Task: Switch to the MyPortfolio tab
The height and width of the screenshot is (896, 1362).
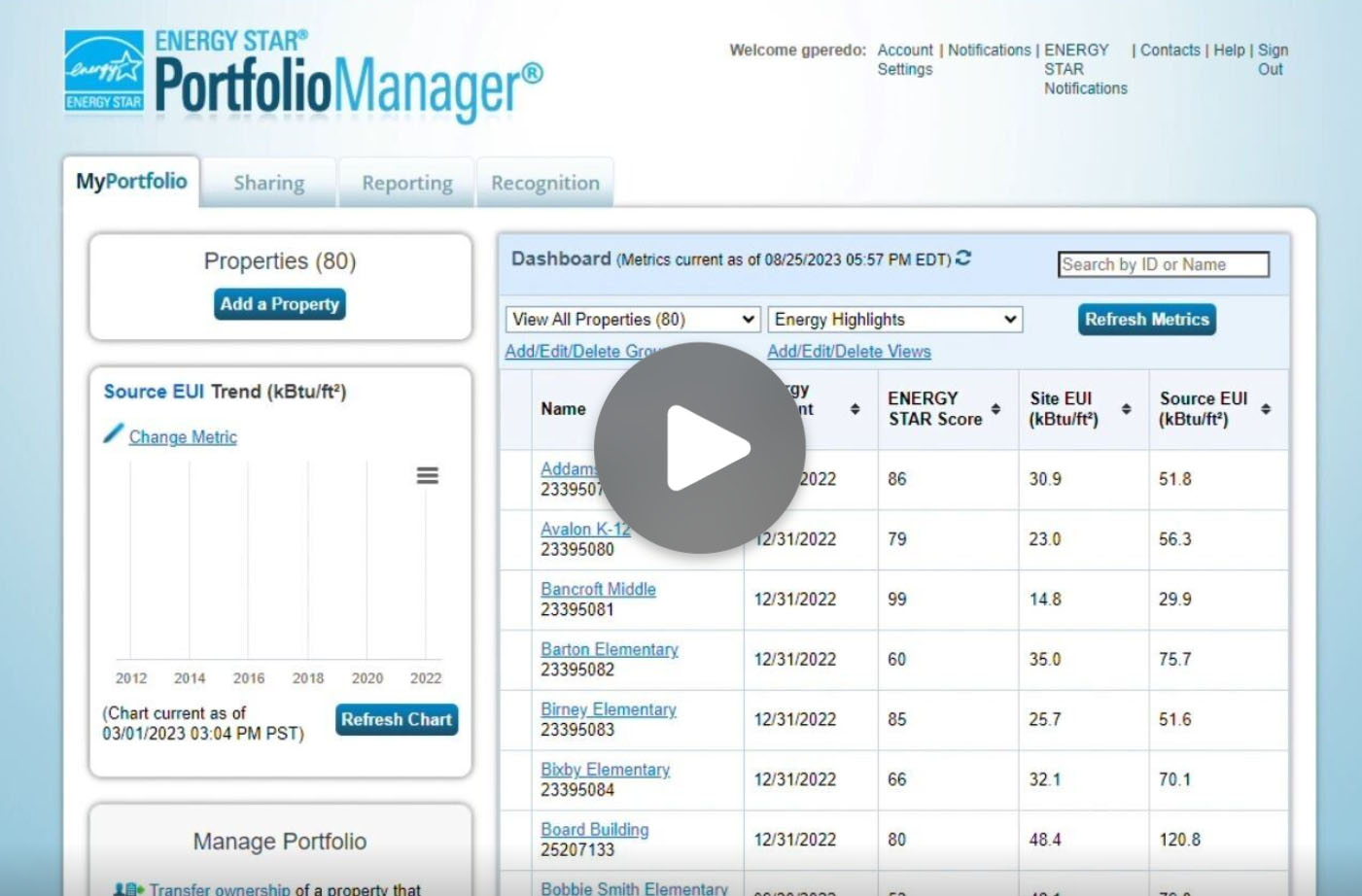Action: (131, 182)
